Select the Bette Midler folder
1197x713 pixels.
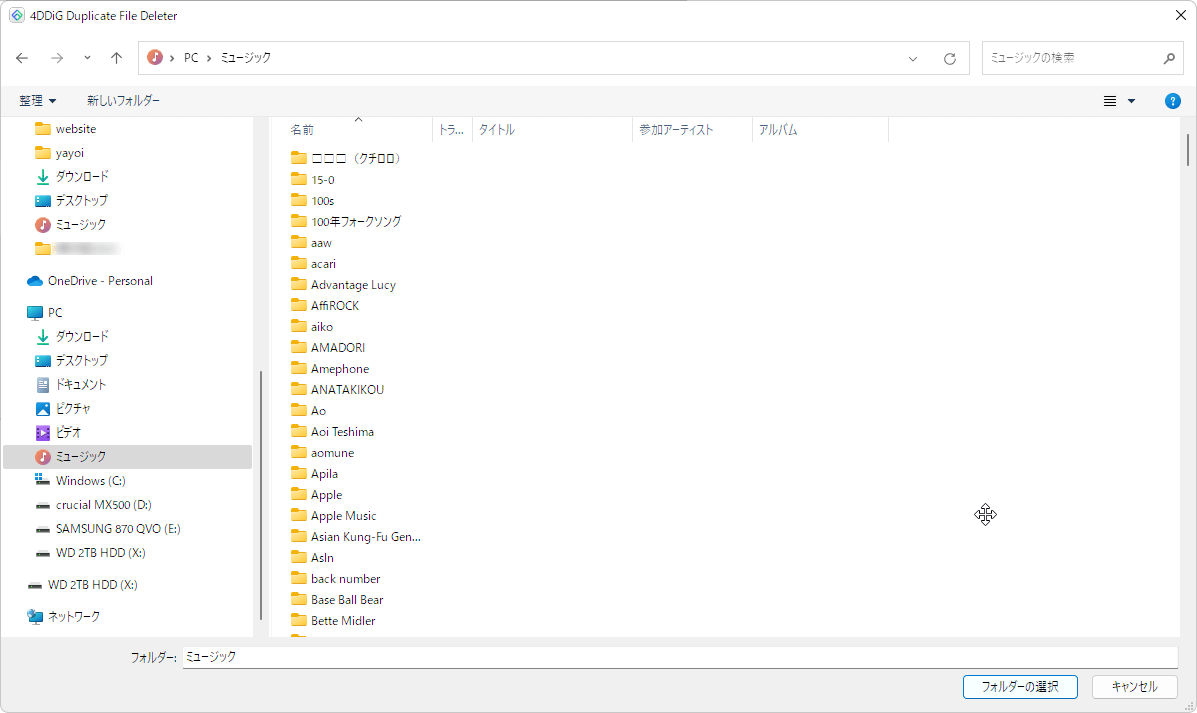(334, 621)
